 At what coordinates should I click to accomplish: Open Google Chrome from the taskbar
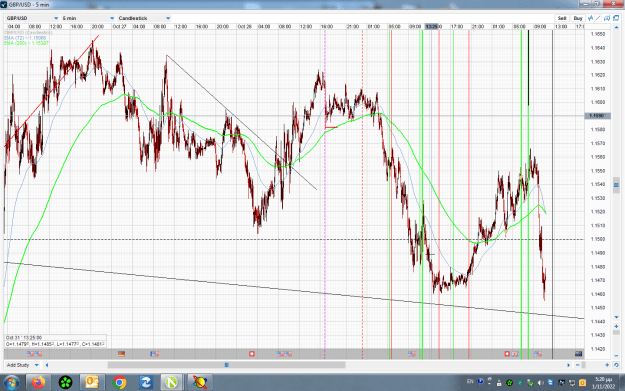(x=119, y=383)
